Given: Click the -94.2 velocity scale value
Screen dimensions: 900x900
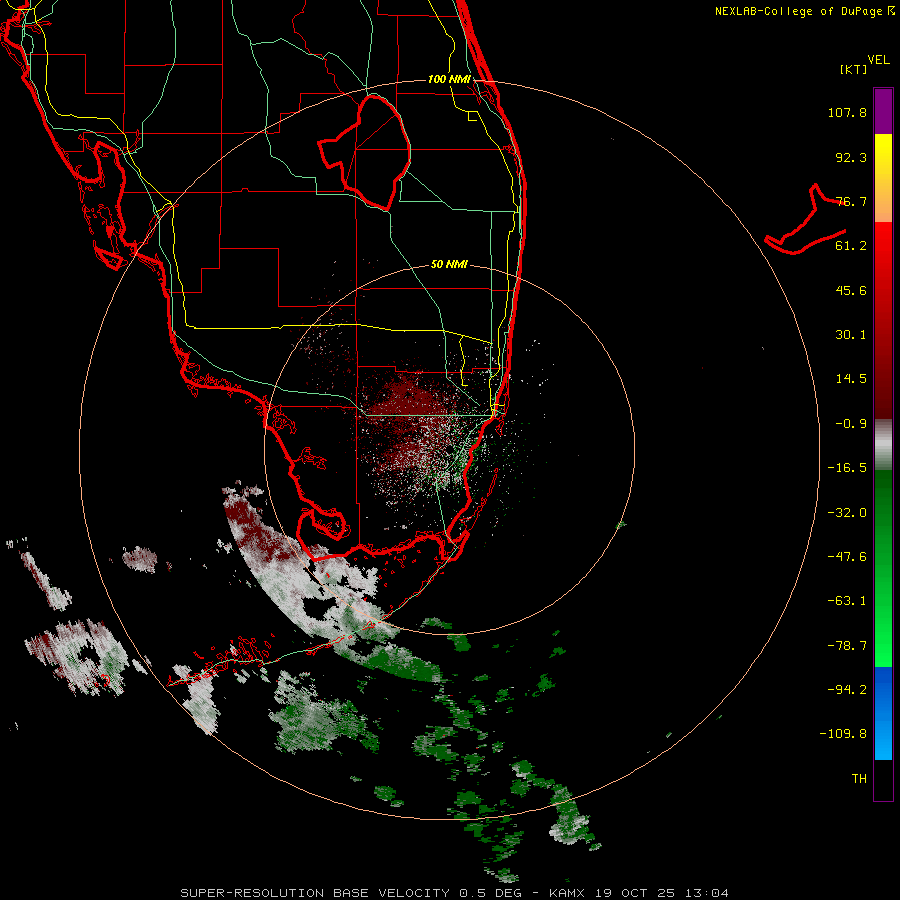Looking at the screenshot, I should coord(847,690).
